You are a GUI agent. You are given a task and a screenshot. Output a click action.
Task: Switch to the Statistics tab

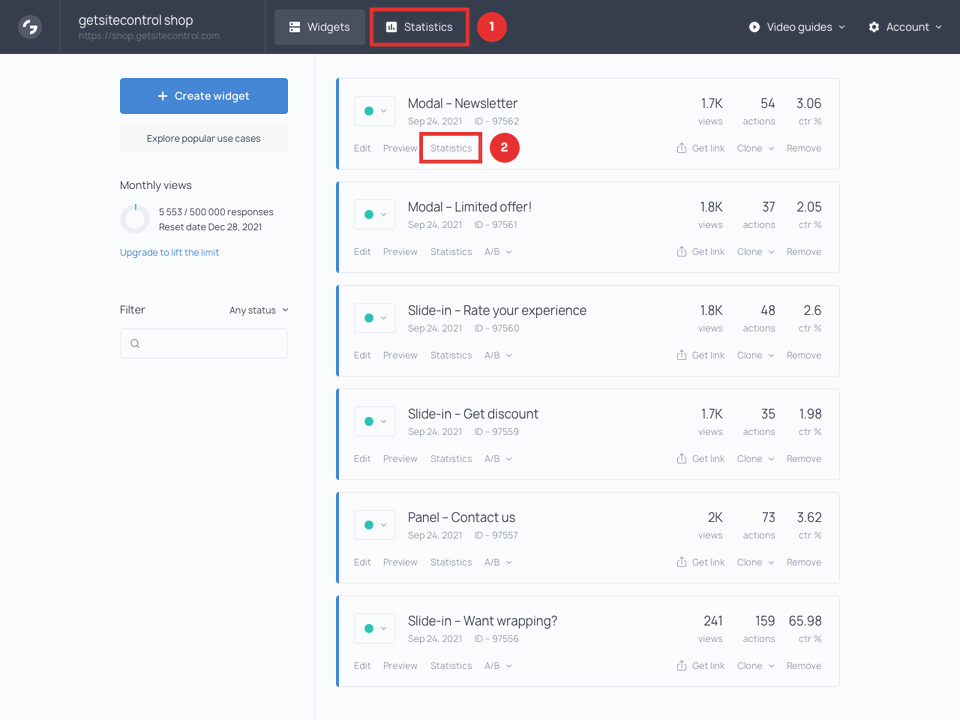pyautogui.click(x=419, y=27)
